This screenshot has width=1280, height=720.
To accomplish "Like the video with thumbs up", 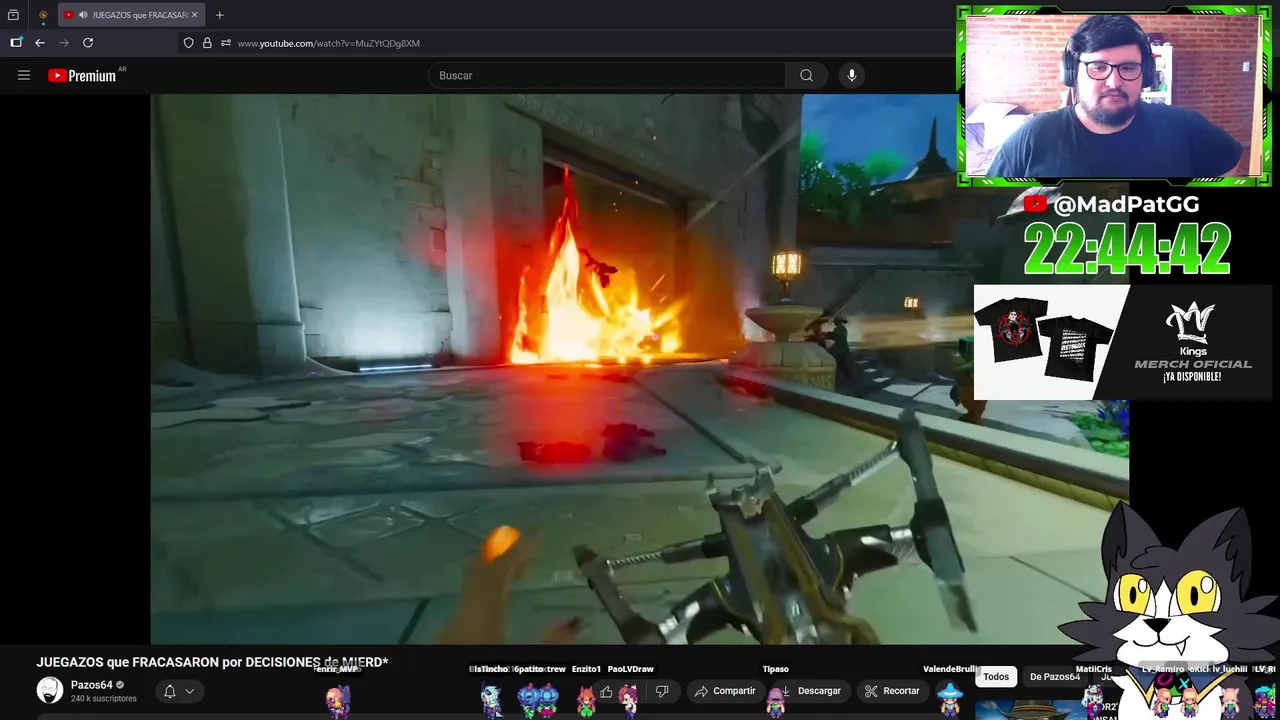I will pyautogui.click(x=606, y=691).
